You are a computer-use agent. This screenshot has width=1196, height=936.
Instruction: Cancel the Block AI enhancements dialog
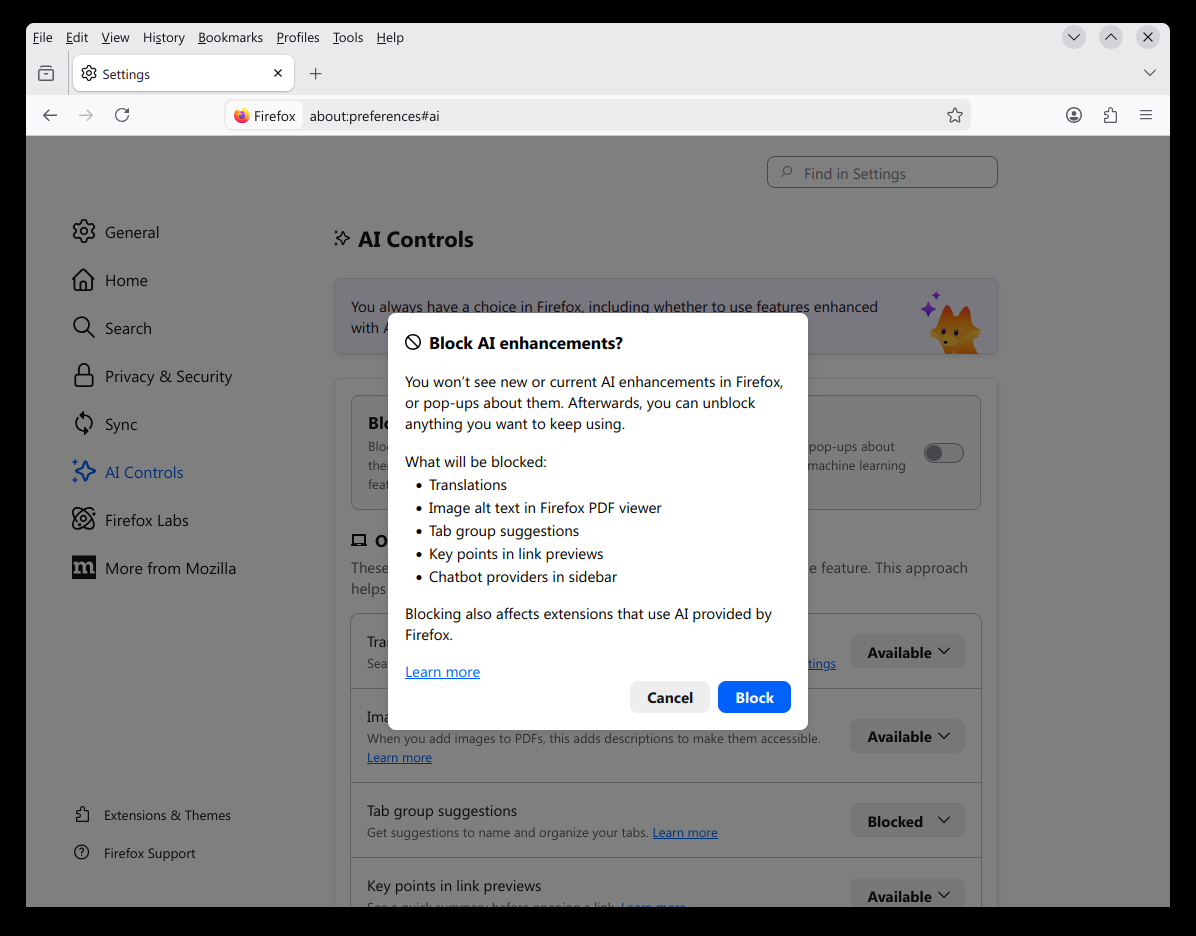[669, 697]
